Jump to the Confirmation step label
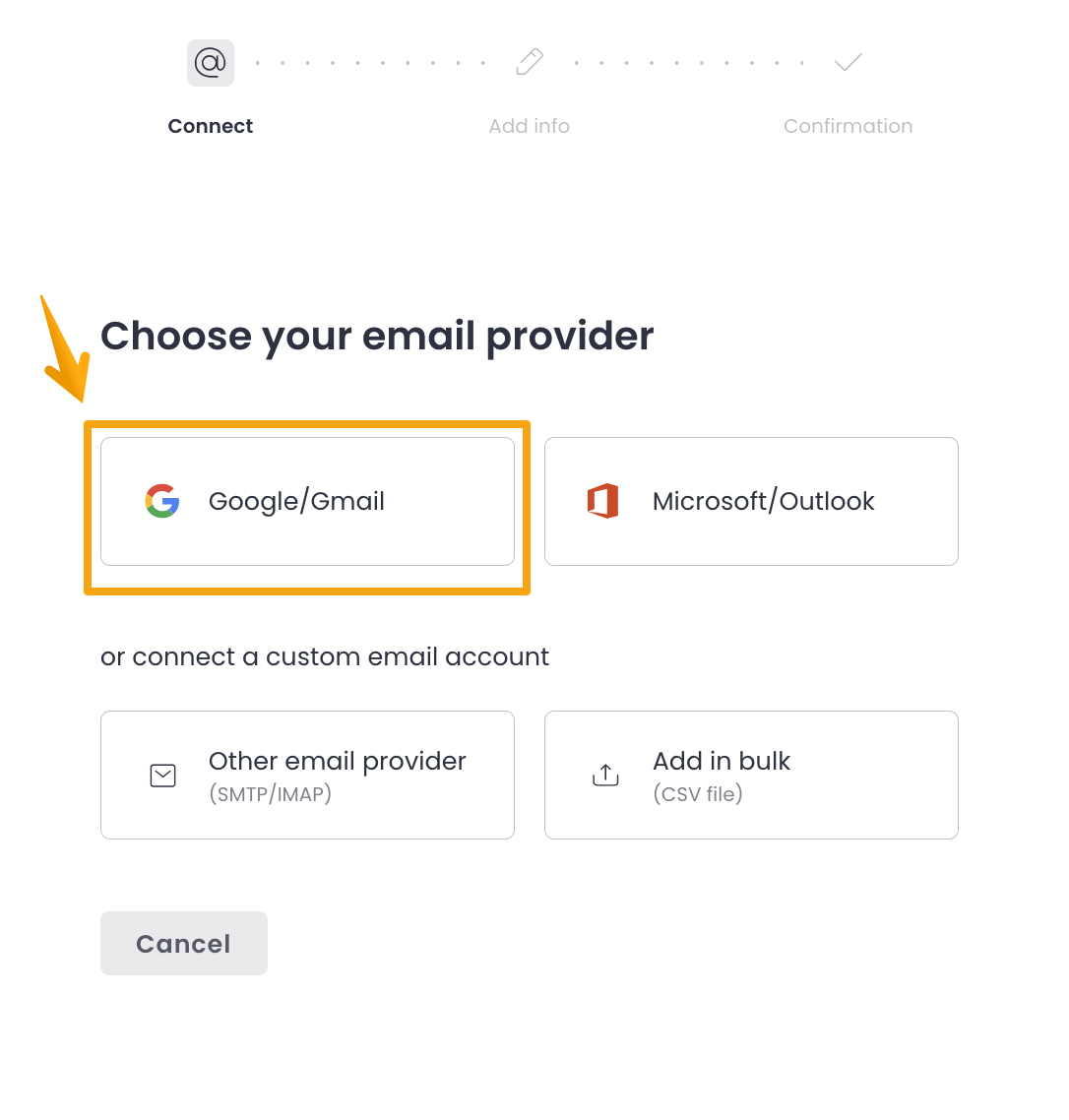This screenshot has width=1069, height=1120. pyautogui.click(x=848, y=126)
